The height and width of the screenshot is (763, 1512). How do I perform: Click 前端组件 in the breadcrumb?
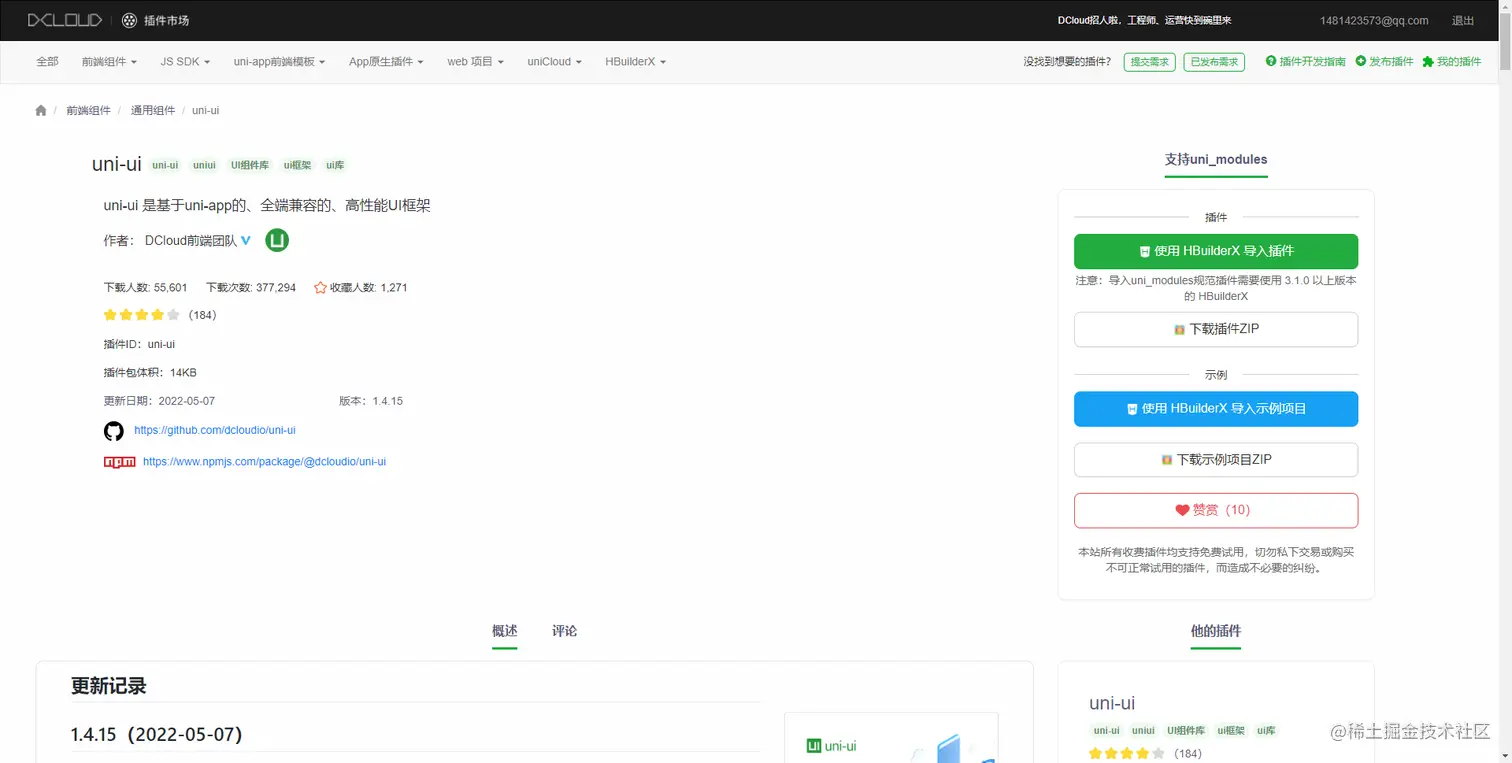click(89, 111)
